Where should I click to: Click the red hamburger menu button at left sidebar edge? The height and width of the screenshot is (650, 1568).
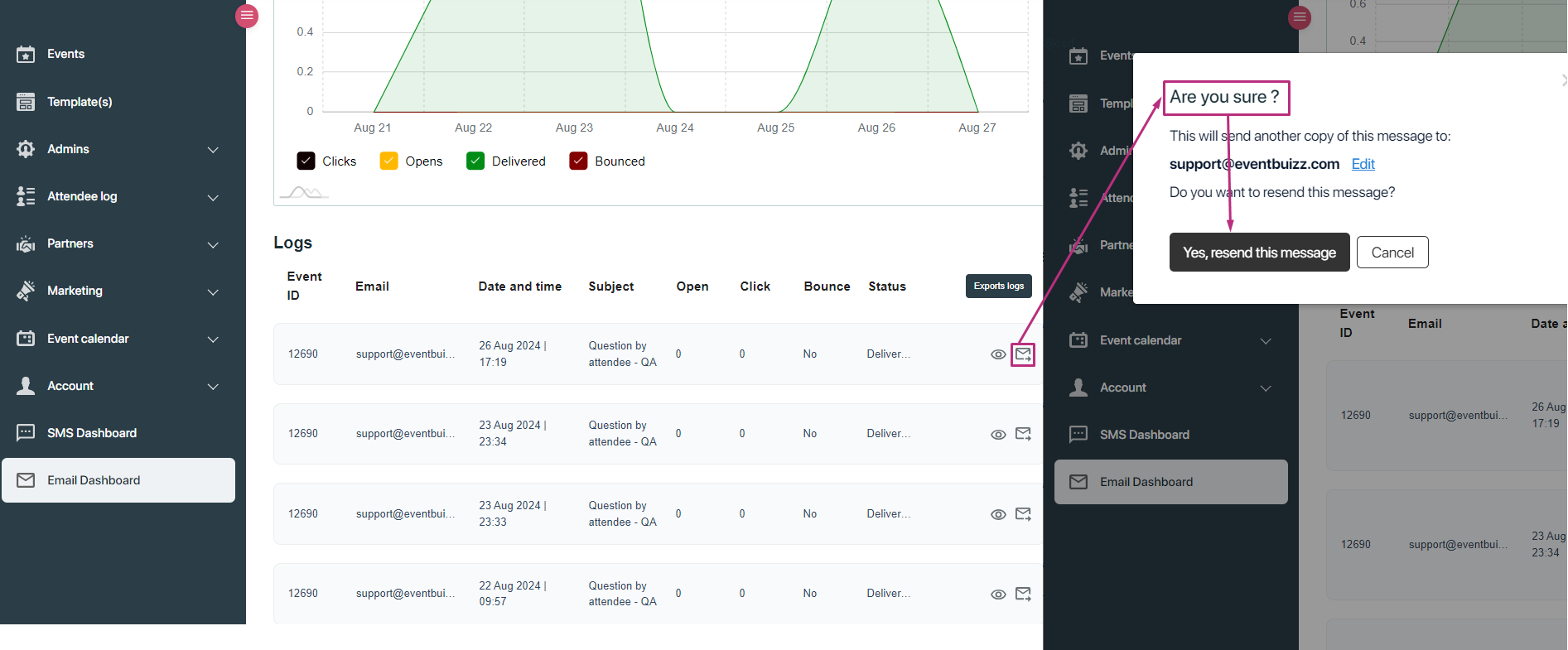pyautogui.click(x=247, y=16)
